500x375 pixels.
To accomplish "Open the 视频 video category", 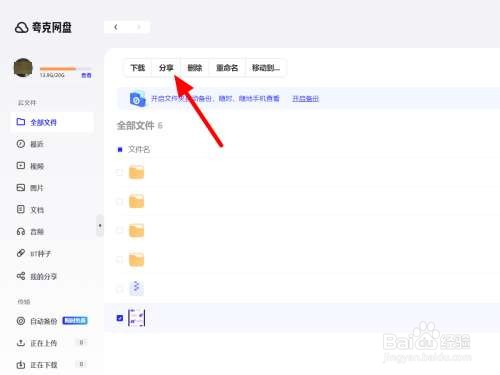I will click(30, 166).
